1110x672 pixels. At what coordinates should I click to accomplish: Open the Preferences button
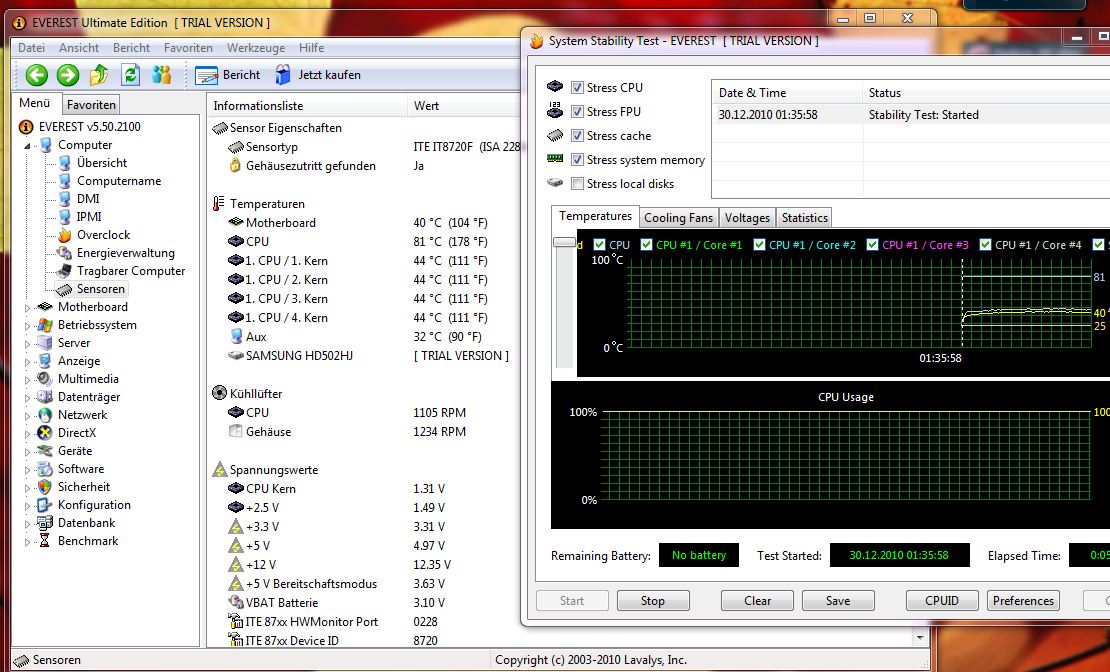pyautogui.click(x=1023, y=600)
